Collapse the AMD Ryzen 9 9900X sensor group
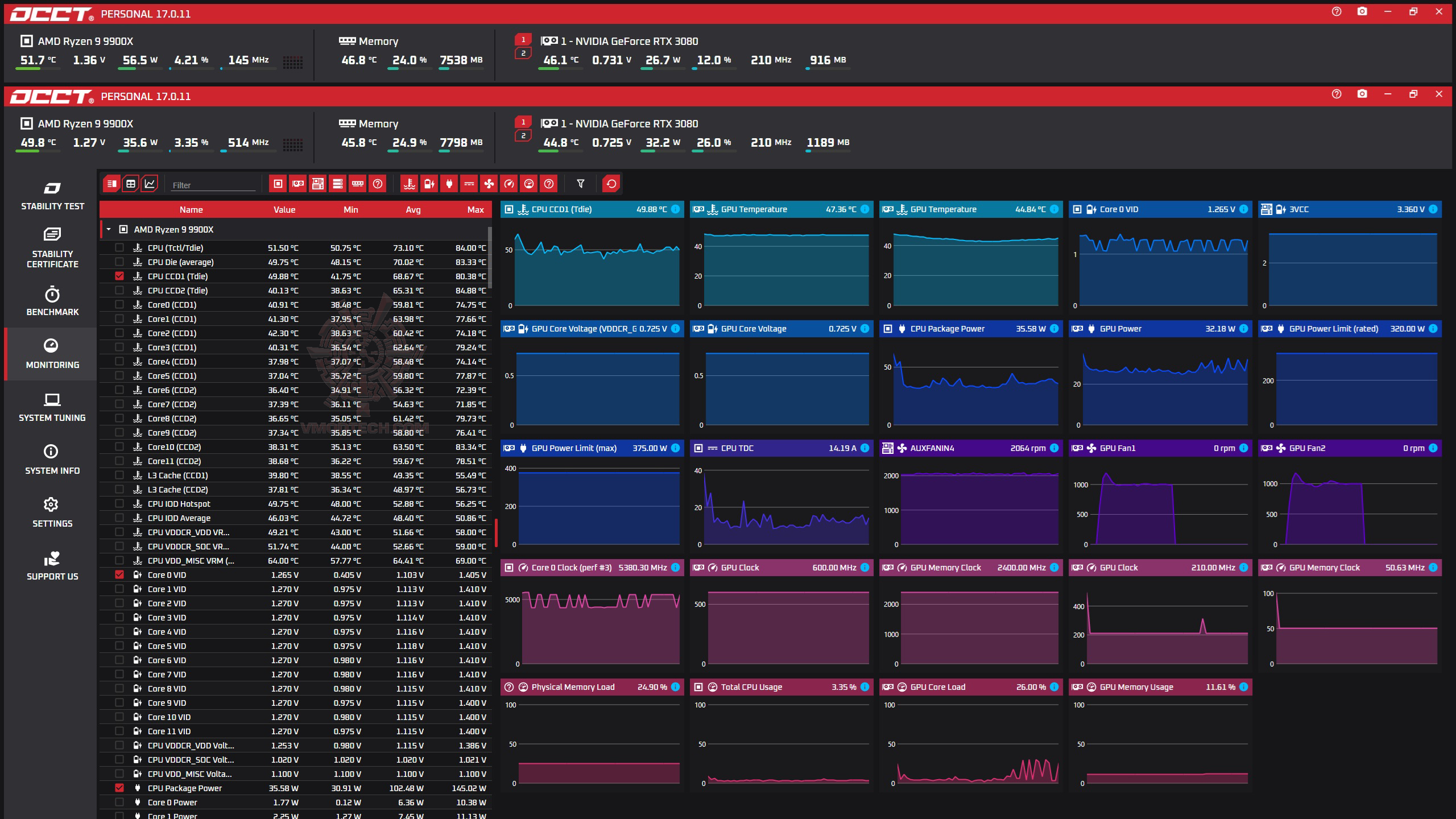This screenshot has height=819, width=1456. (109, 230)
